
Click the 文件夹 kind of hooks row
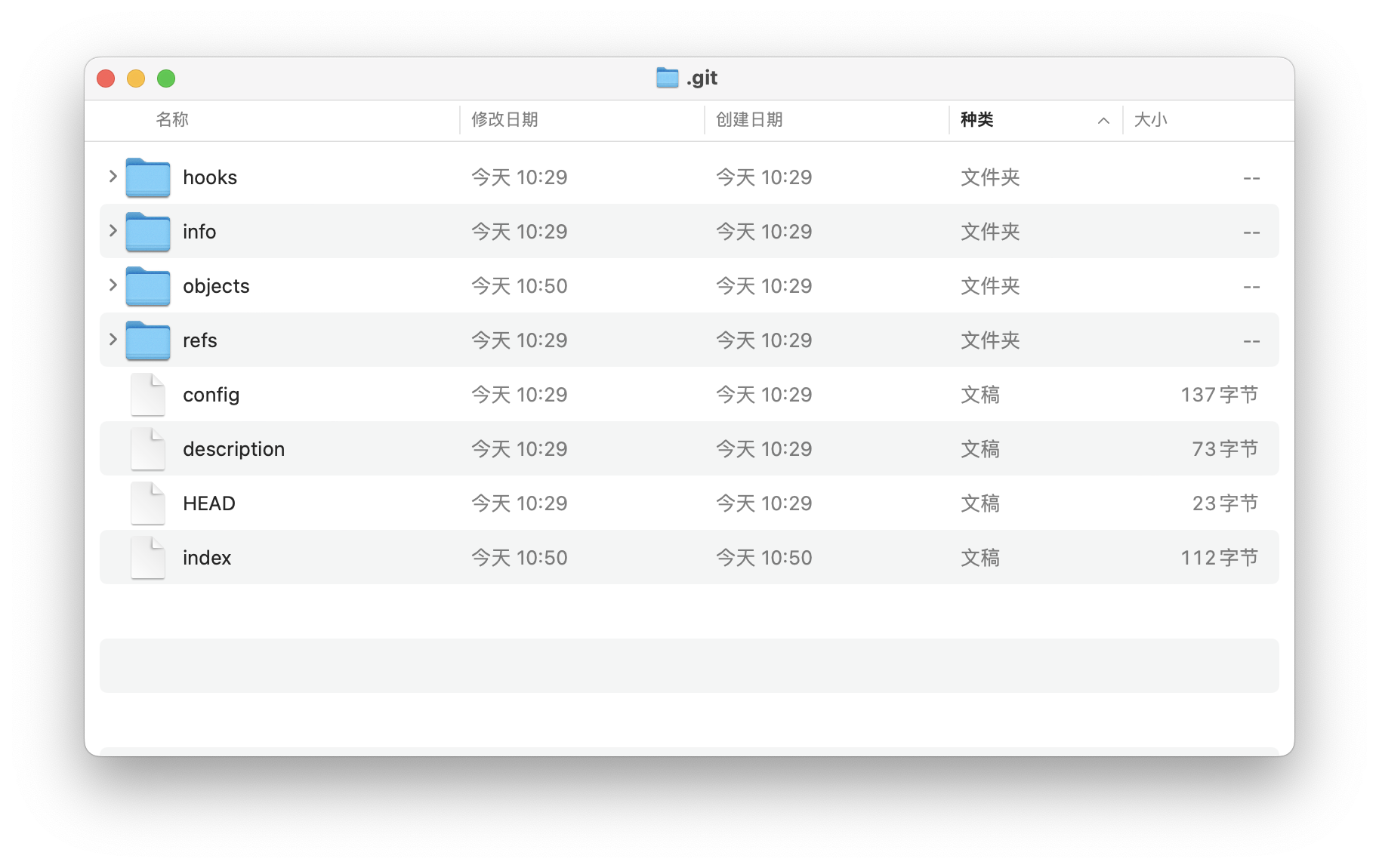[990, 177]
